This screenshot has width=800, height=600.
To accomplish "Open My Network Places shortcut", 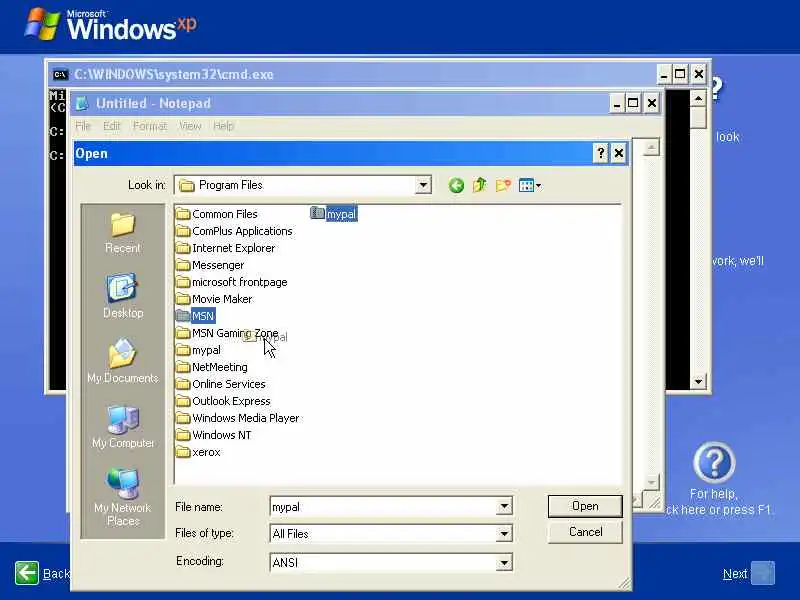I will [122, 497].
